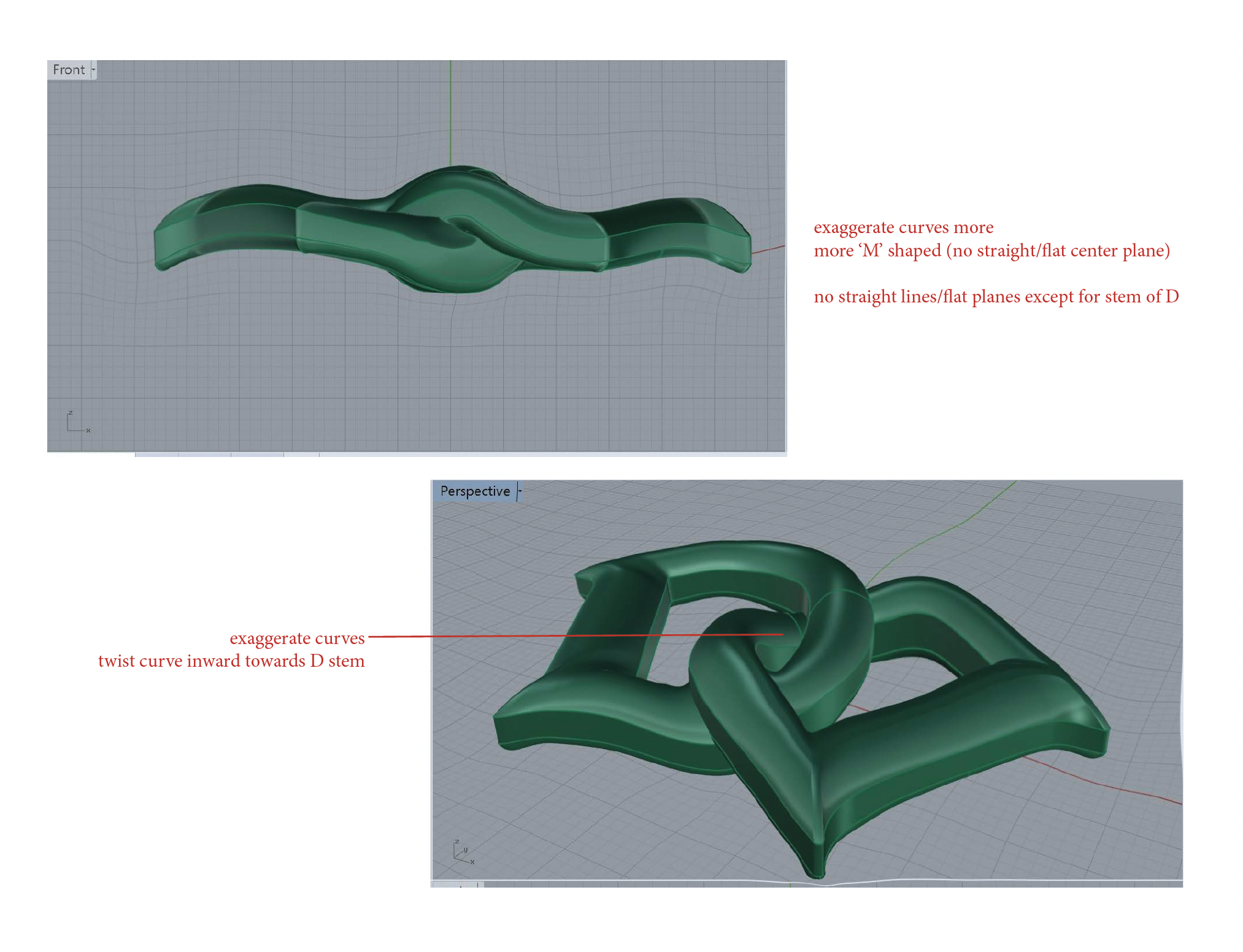This screenshot has height=952, width=1243.
Task: Click the 'no straight lines/flat planes' annotation
Action: [995, 297]
